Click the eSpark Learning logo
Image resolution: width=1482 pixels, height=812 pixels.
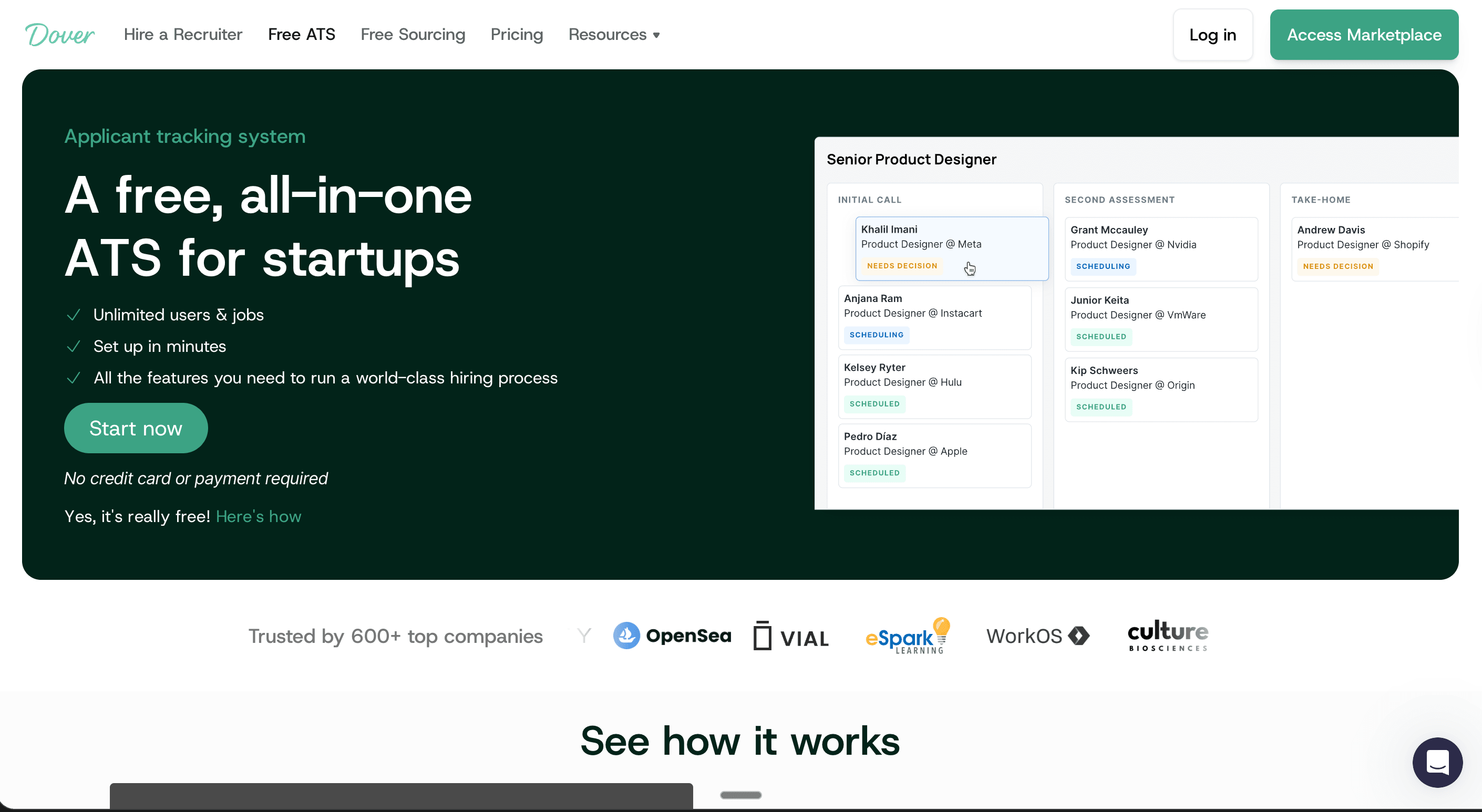(908, 636)
